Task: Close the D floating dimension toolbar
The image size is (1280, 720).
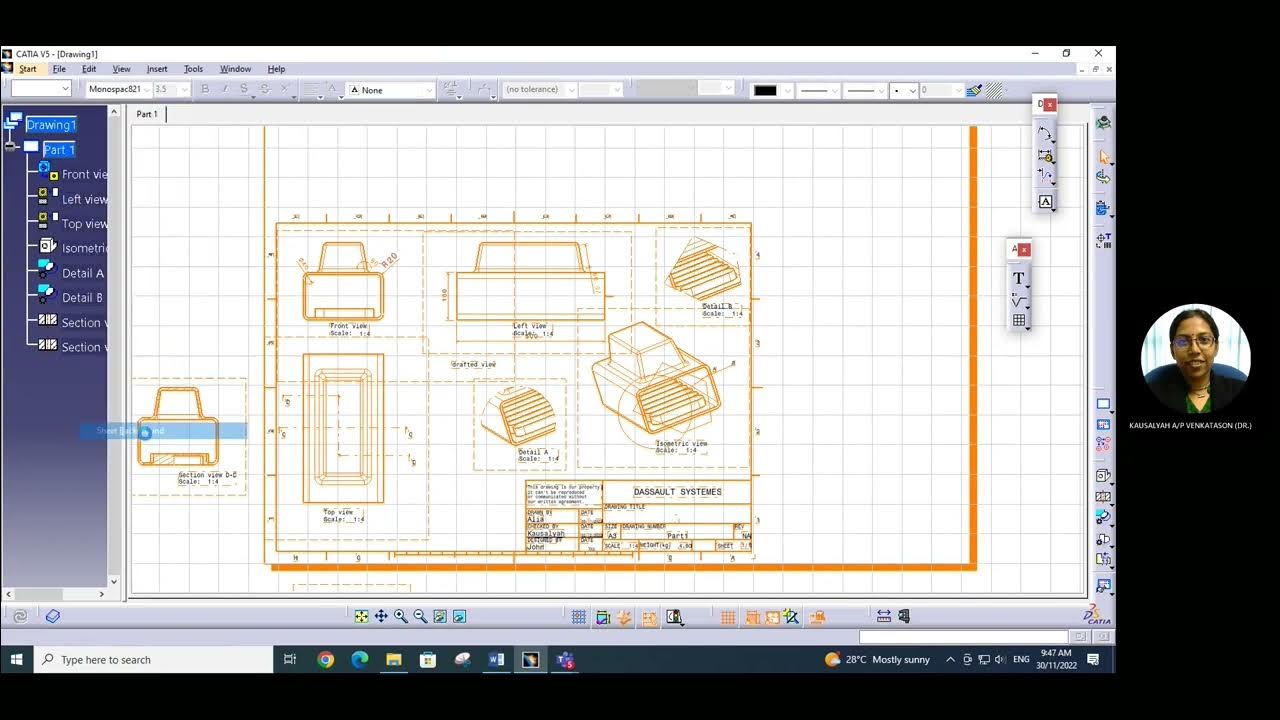Action: pos(1049,104)
